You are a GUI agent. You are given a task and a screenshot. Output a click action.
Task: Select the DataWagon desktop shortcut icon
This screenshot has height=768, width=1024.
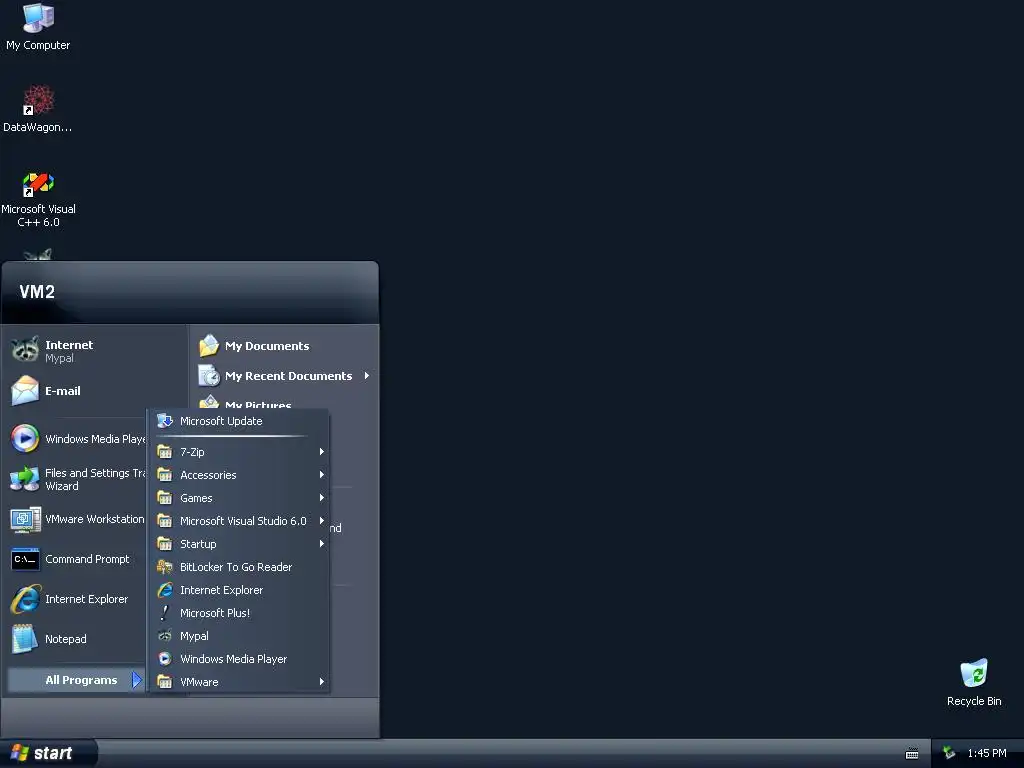point(38,100)
